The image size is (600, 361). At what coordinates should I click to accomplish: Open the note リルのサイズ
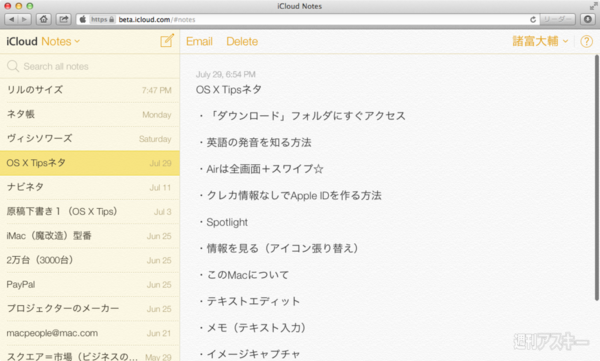tap(90, 90)
